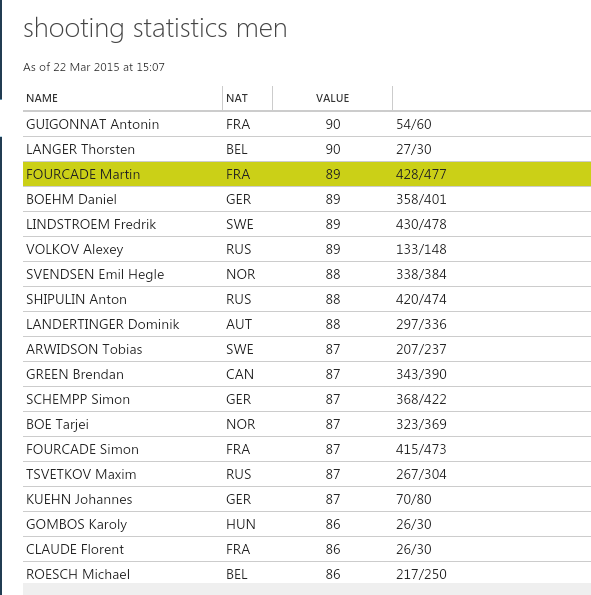Sort by the VALUE column header
Image resolution: width=591 pixels, height=595 pixels.
[x=333, y=98]
